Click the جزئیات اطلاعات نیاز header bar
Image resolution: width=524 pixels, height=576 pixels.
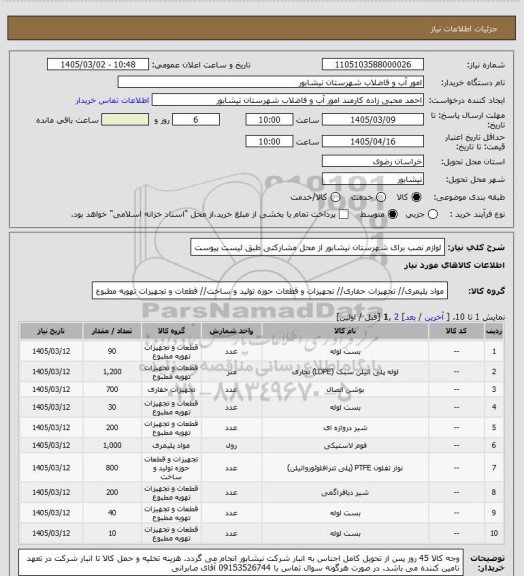(261, 28)
